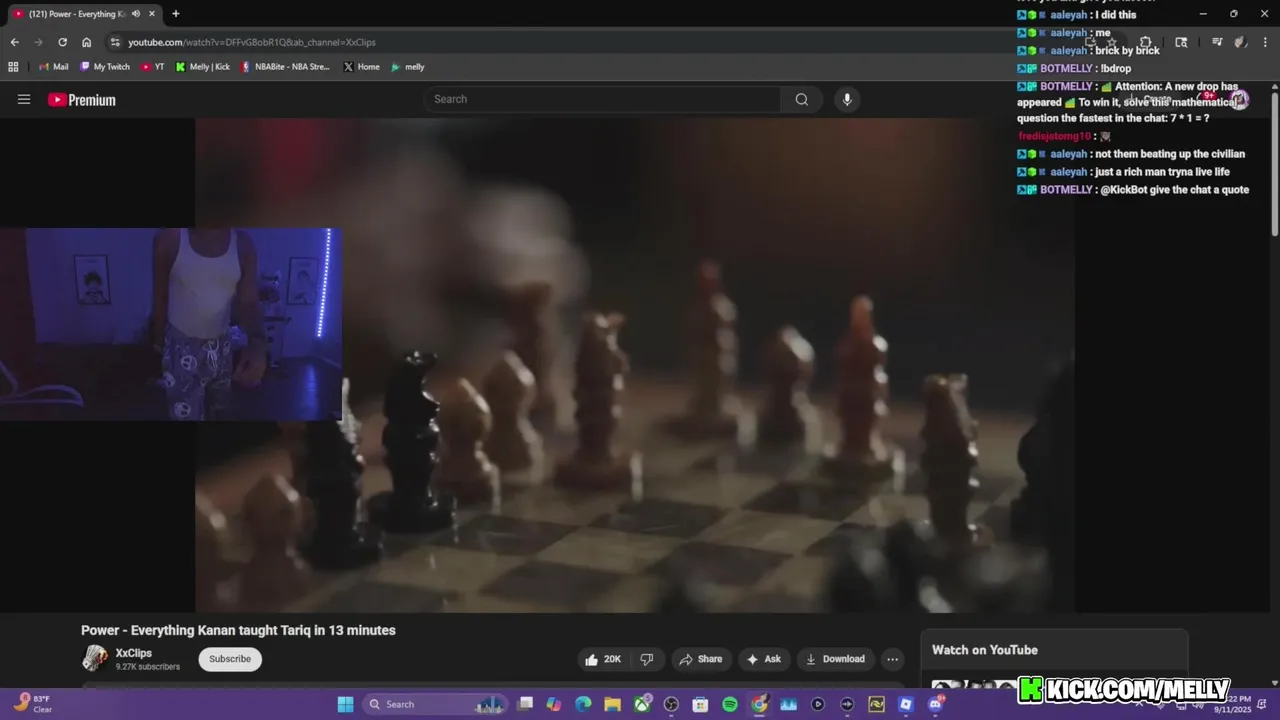Open the melly bookmark
Viewport: 1280px width, 720px height.
(x=408, y=67)
